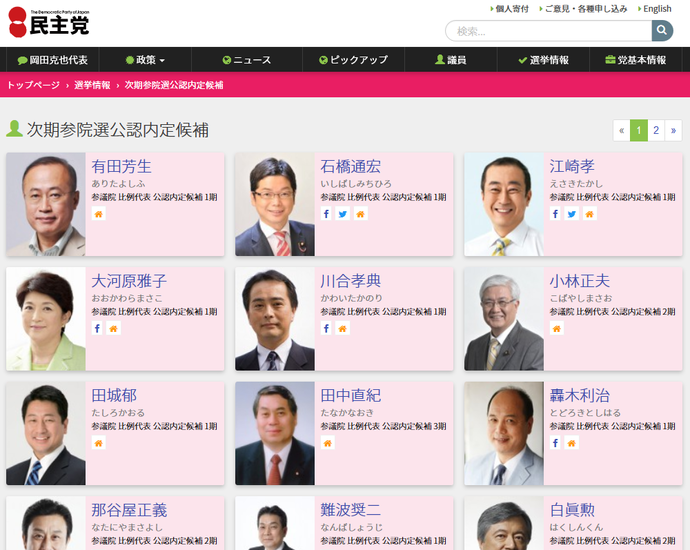Image resolution: width=690 pixels, height=550 pixels.
Task: Open 有田芳生's homepage icon
Action: coord(99,214)
